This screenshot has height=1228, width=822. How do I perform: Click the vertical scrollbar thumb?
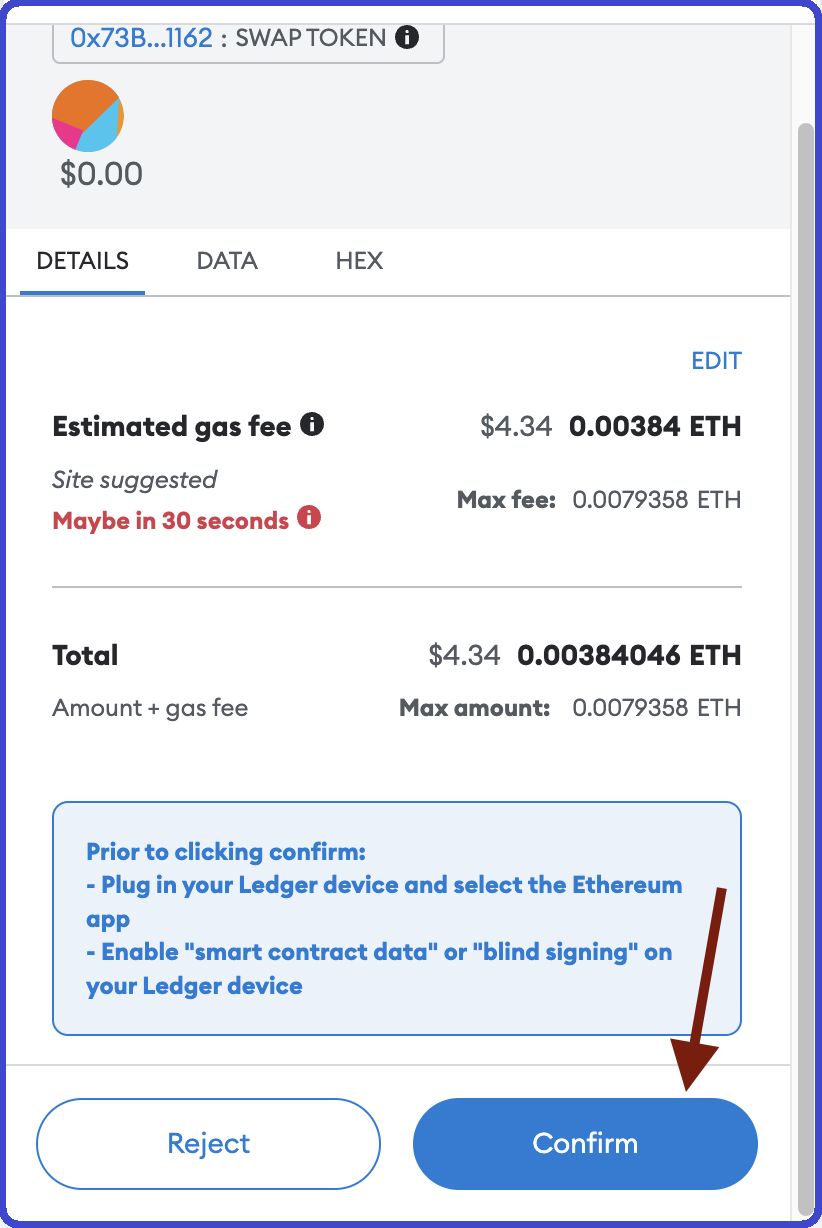pyautogui.click(x=806, y=668)
